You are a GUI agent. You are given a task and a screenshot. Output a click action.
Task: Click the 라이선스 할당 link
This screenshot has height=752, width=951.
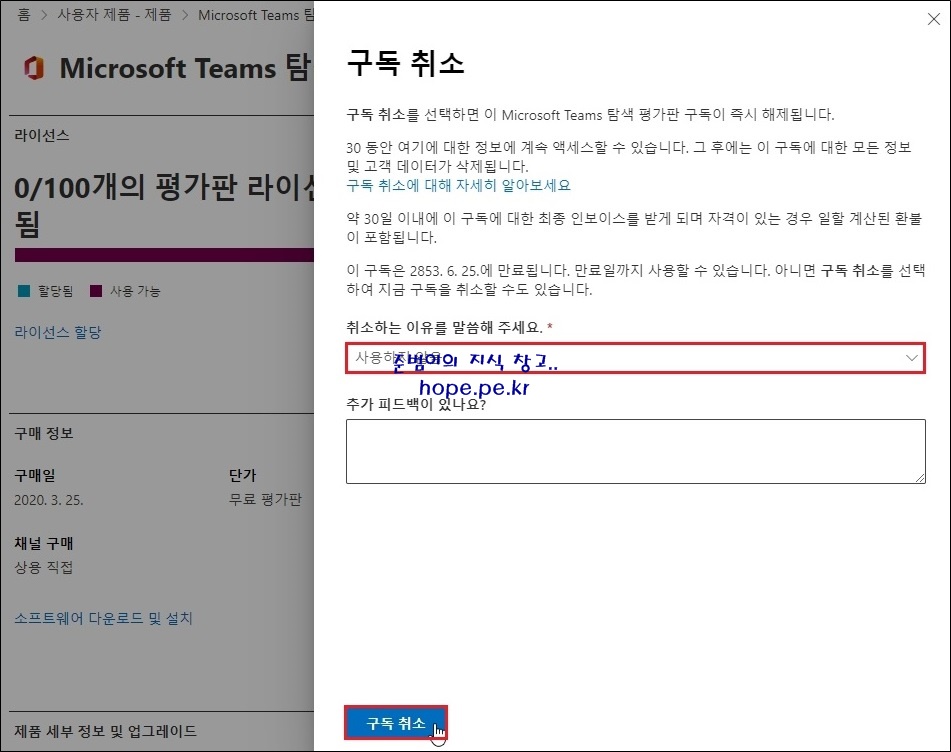58,332
